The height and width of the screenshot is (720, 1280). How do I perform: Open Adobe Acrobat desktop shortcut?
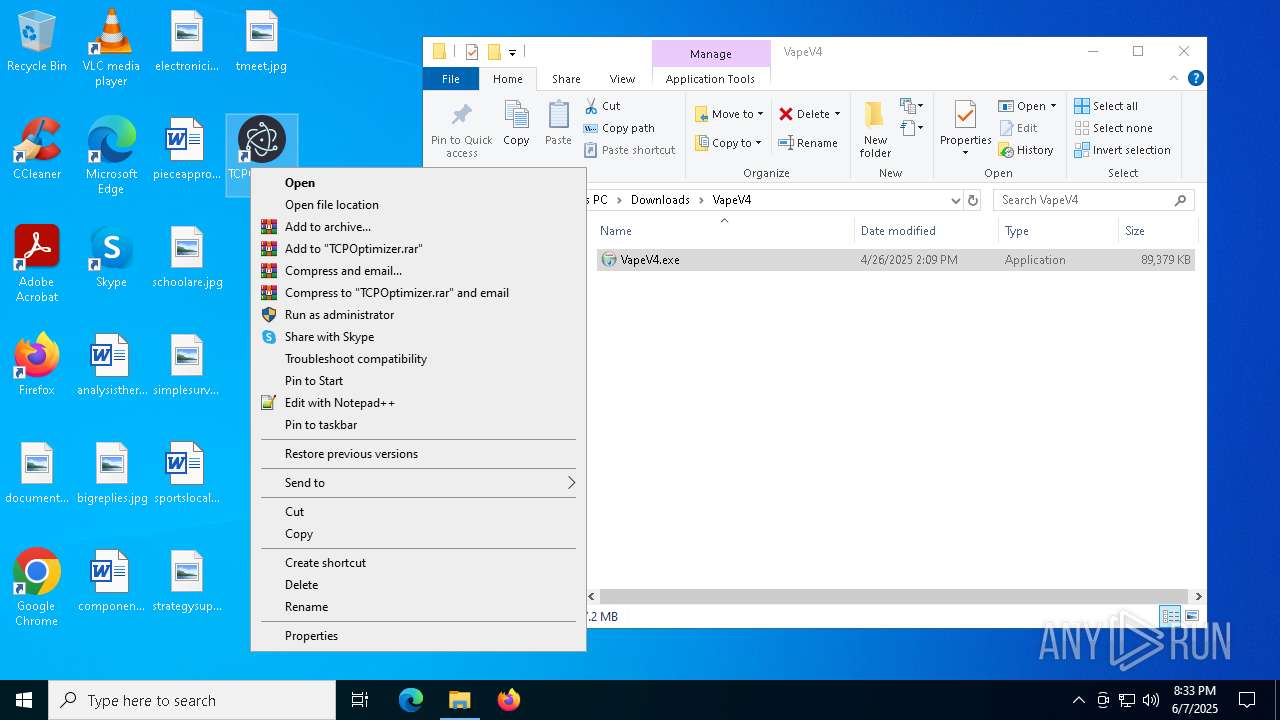tap(37, 264)
